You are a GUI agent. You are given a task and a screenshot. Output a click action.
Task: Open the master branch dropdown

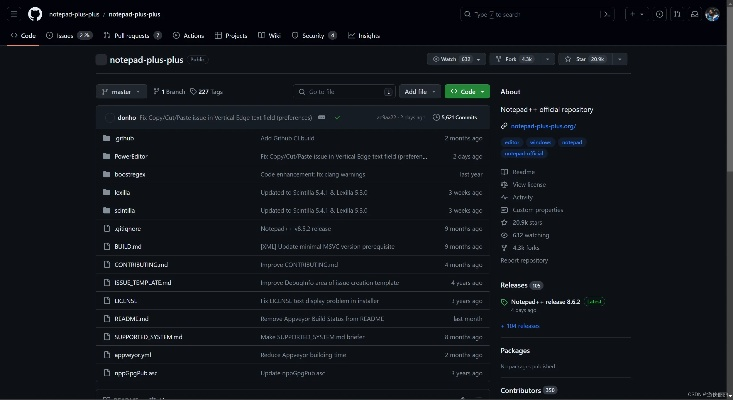pyautogui.click(x=121, y=91)
